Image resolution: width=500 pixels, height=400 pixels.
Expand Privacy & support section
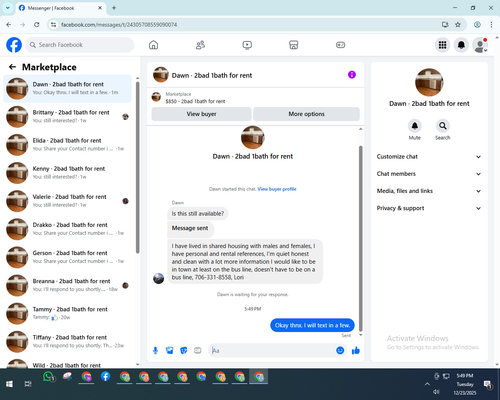(429, 208)
